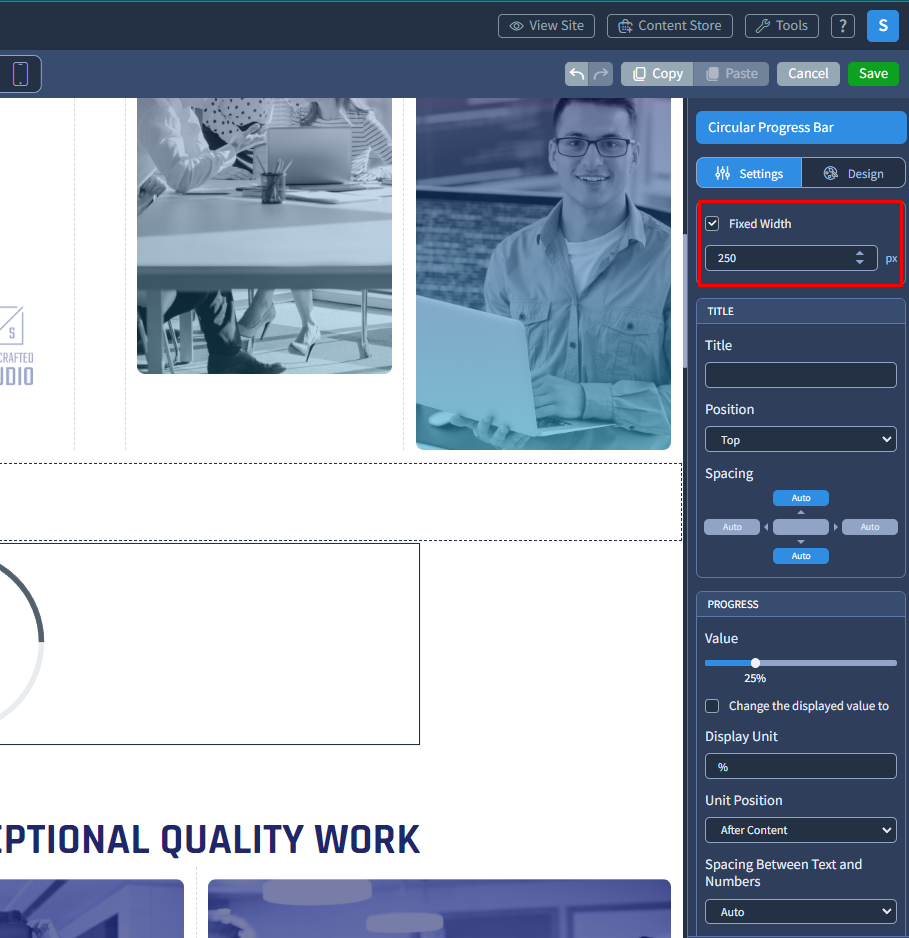Image resolution: width=909 pixels, height=938 pixels.
Task: Uncheck the Fixed Width checkbox
Action: coord(712,224)
